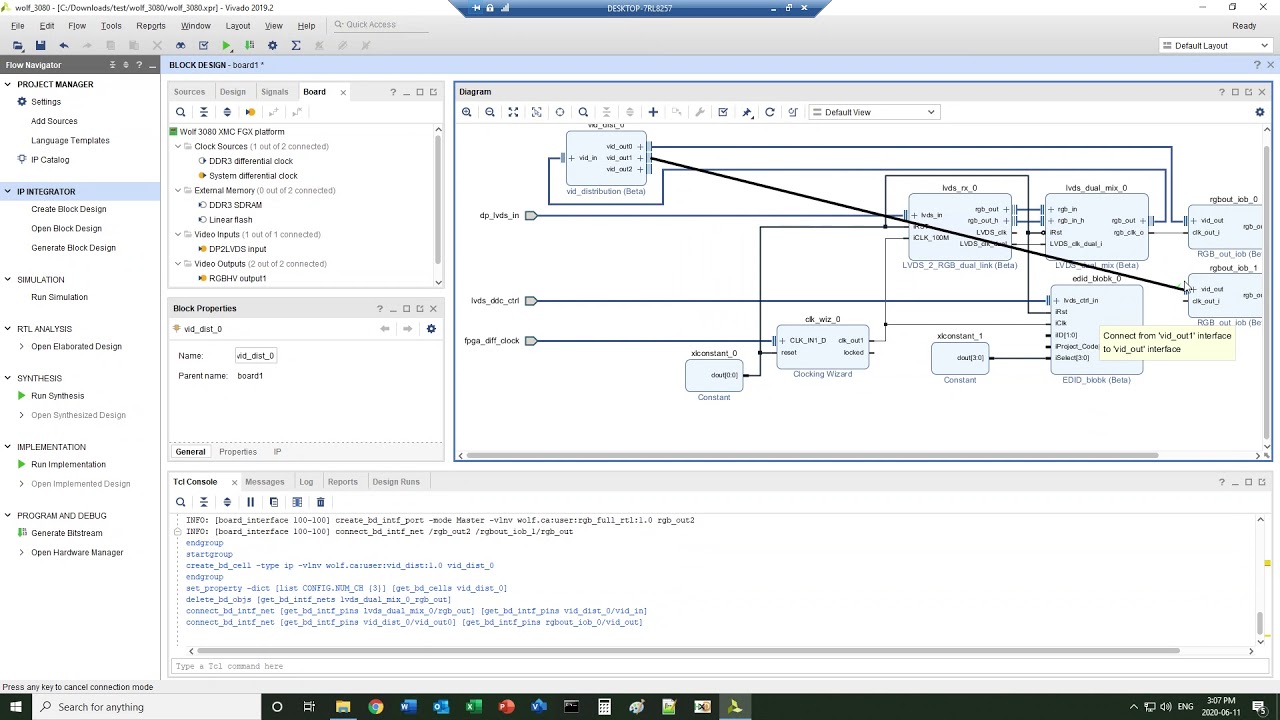Viewport: 1280px width, 720px height.
Task: Open Settings gear icon in main toolbar
Action: click(x=272, y=45)
